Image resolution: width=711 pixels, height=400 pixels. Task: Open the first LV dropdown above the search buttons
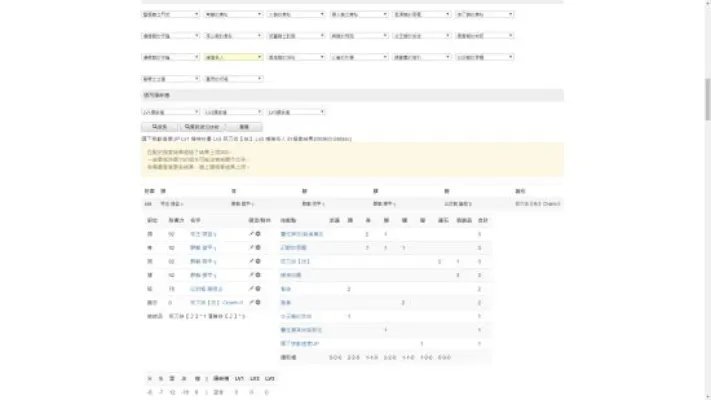pos(170,111)
